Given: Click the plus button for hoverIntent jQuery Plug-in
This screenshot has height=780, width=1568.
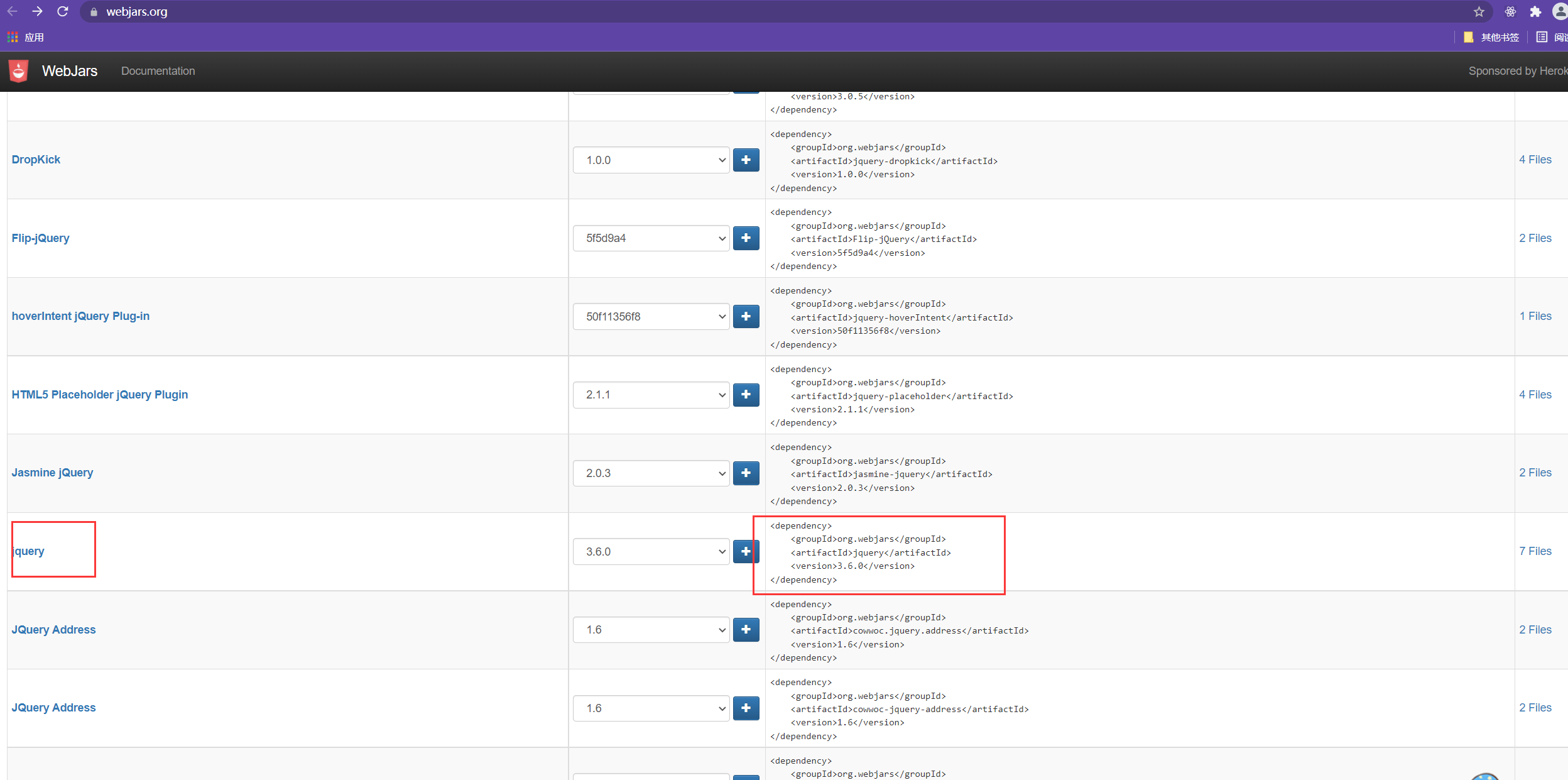Looking at the screenshot, I should coord(746,317).
